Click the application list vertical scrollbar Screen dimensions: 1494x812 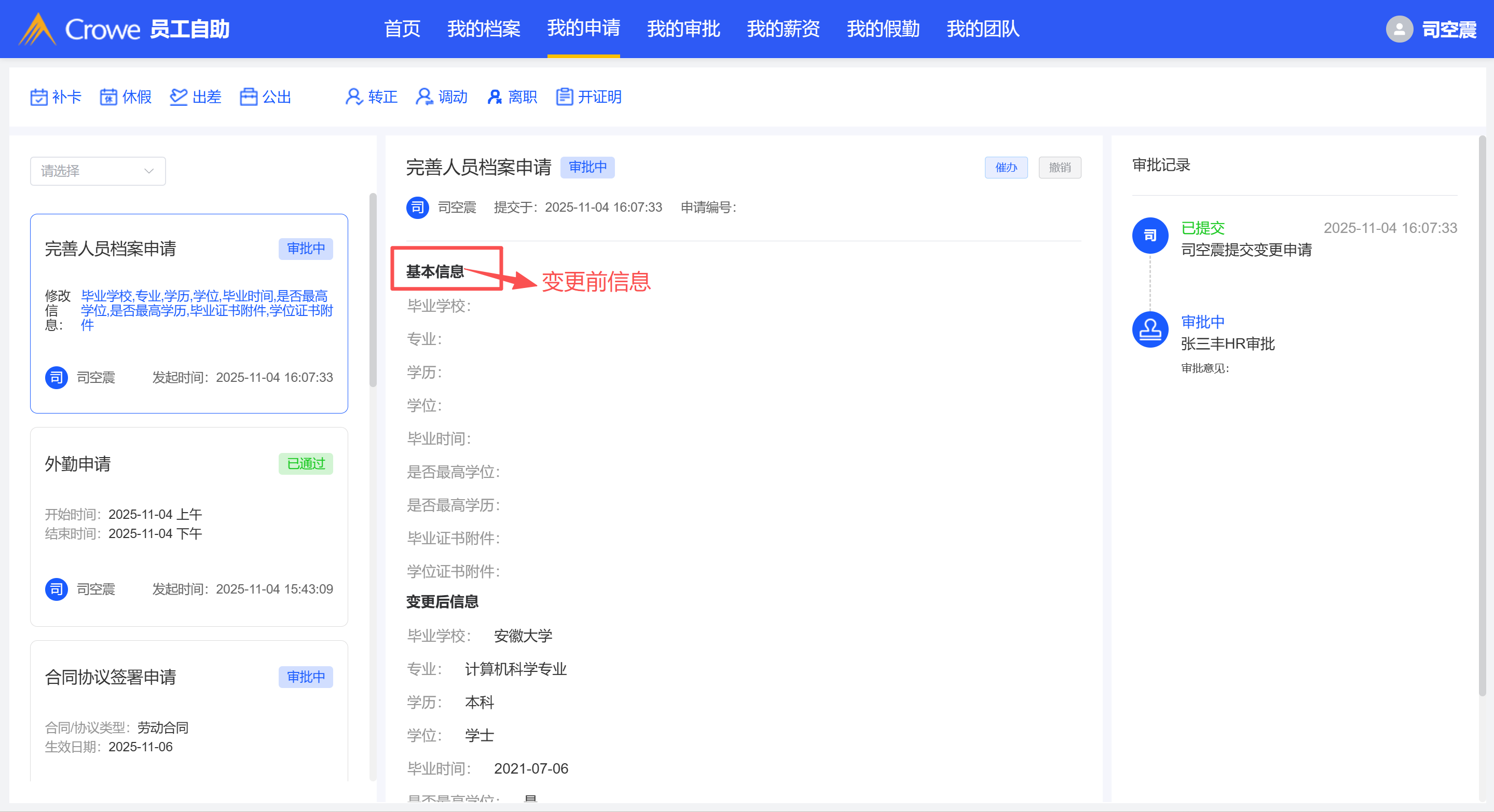pyautogui.click(x=373, y=290)
